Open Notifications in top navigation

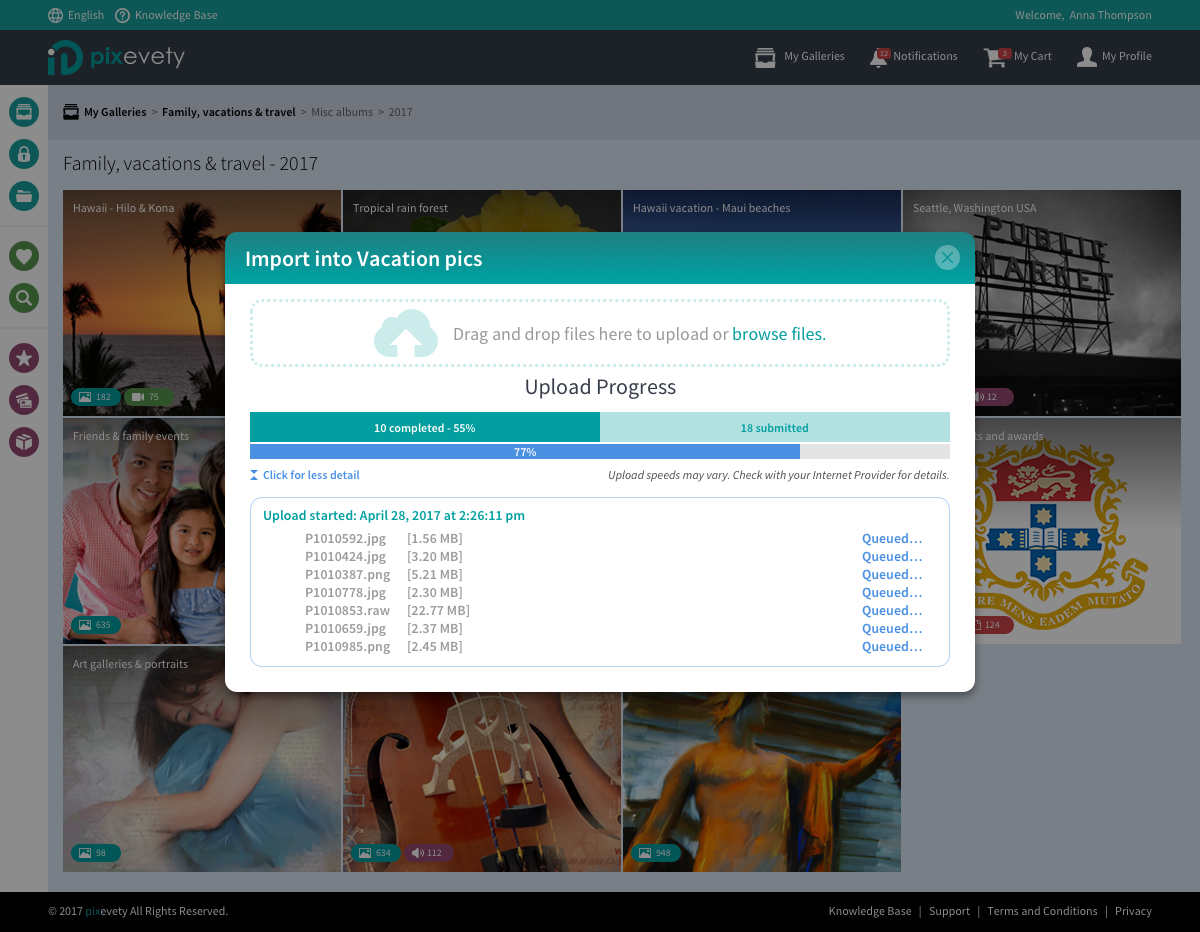[x=925, y=57]
